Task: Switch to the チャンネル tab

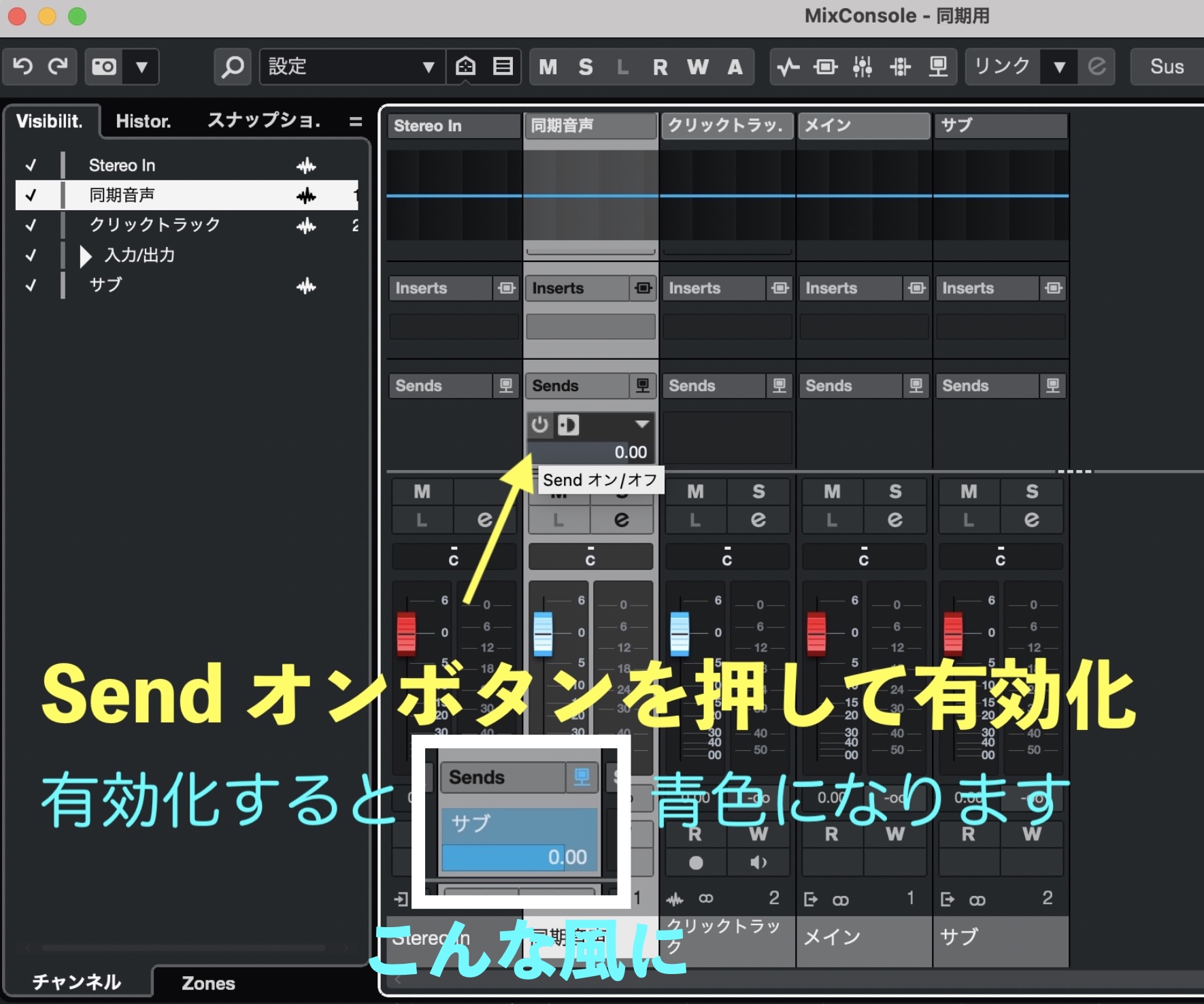Action: click(x=76, y=982)
